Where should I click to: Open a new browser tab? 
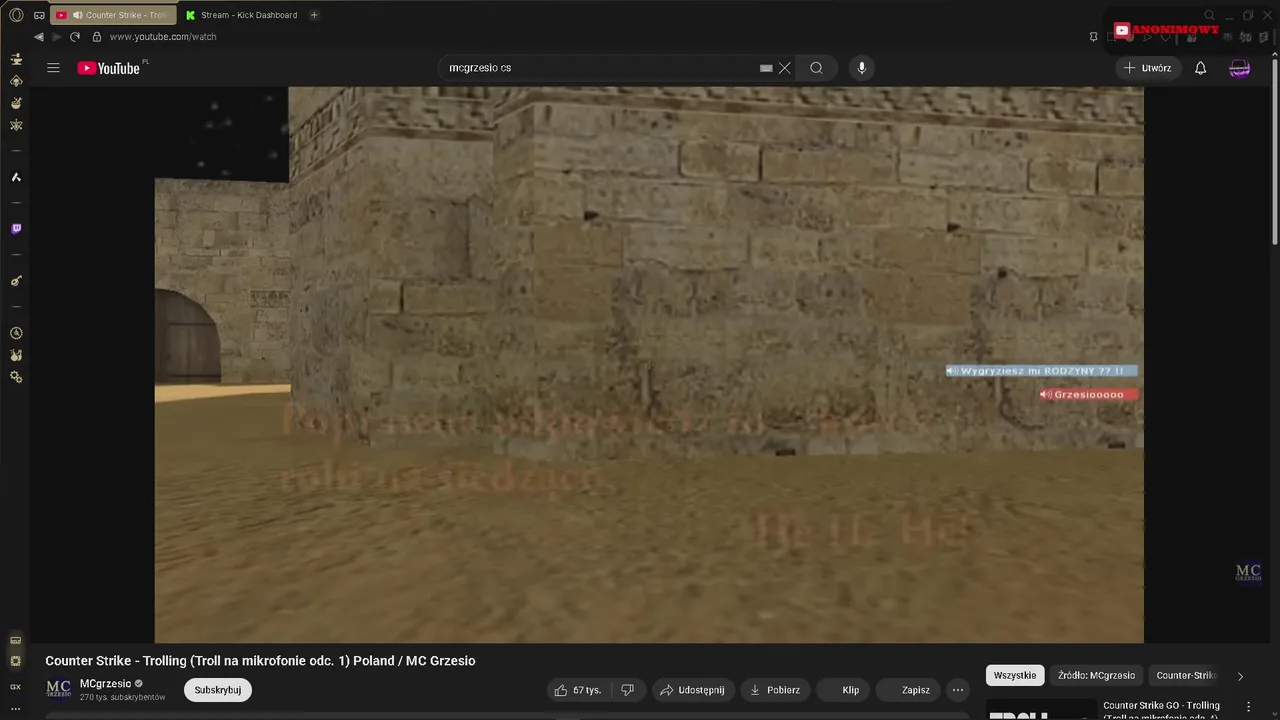(314, 15)
